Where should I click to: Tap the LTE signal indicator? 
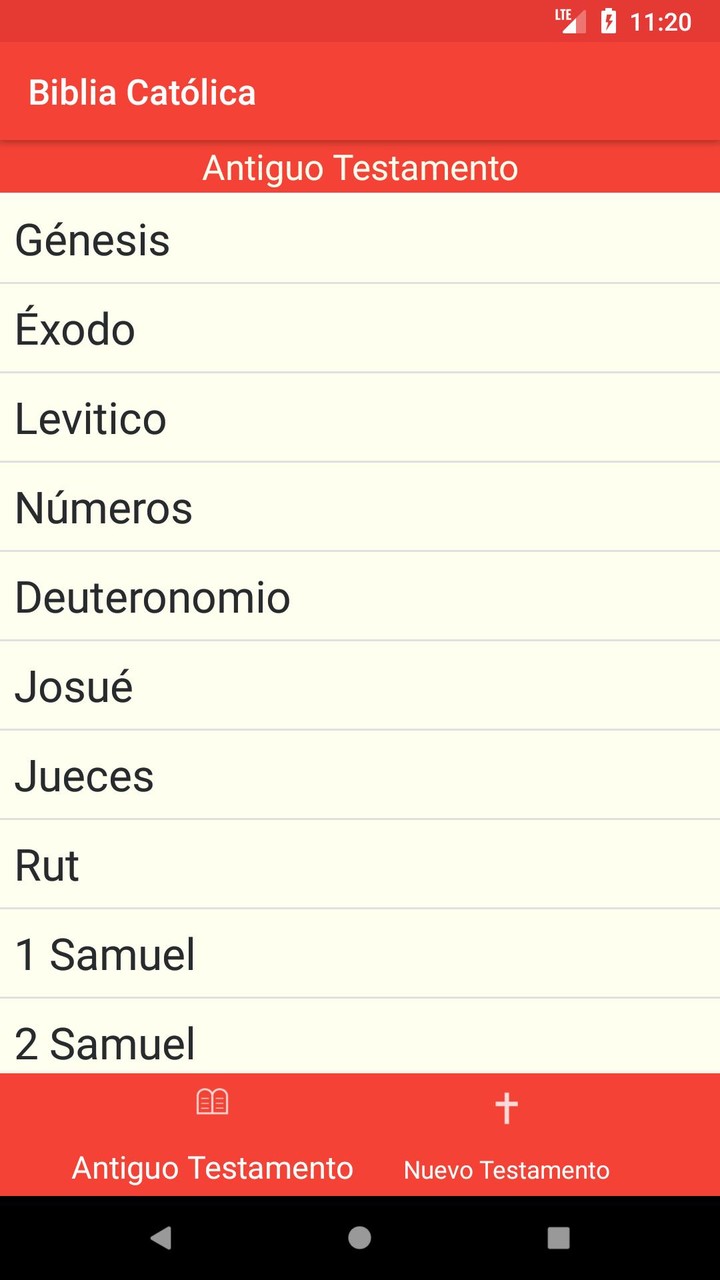click(x=570, y=20)
